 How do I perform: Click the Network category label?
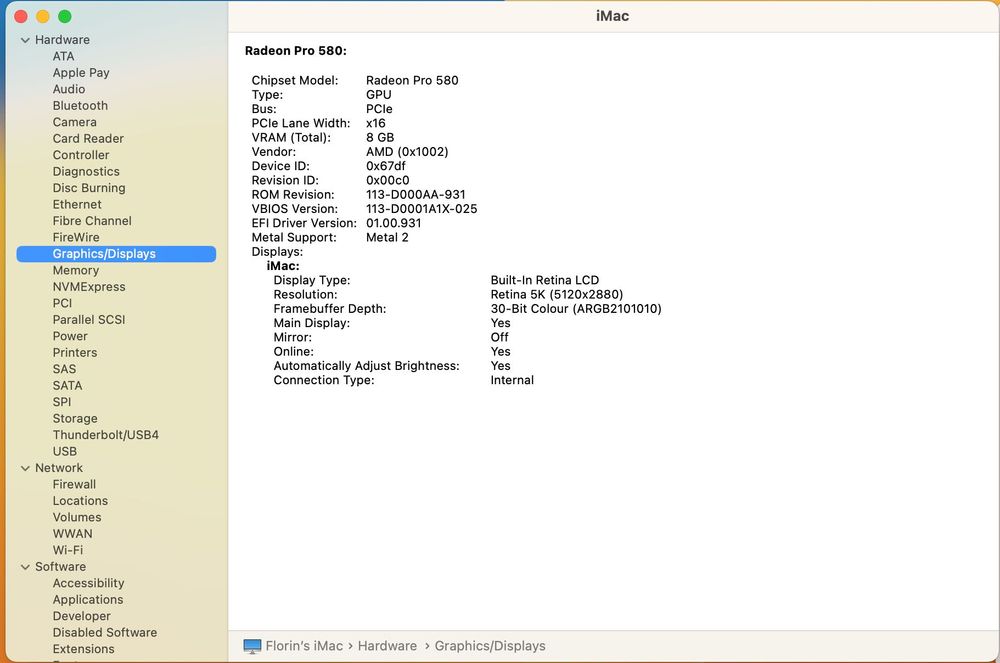click(59, 468)
